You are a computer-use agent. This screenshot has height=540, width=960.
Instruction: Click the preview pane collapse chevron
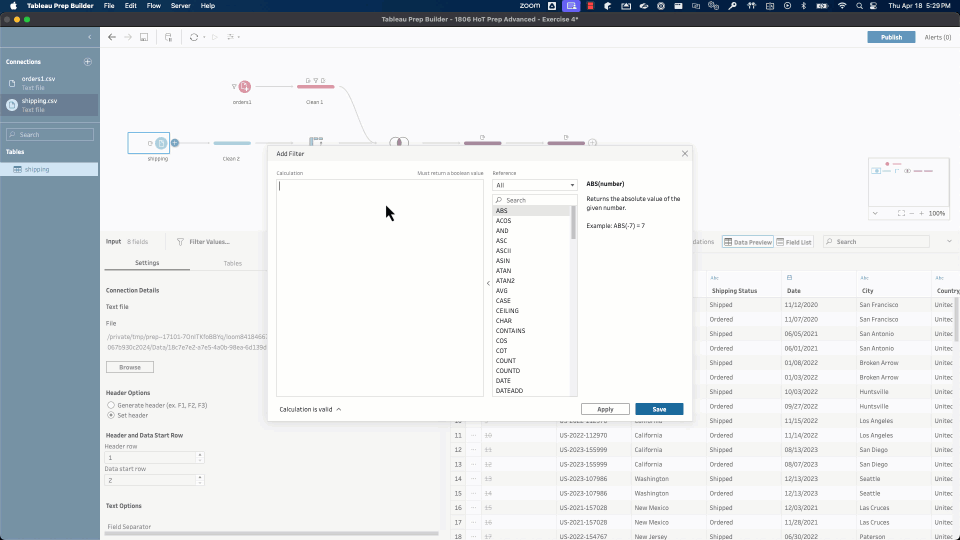[x=949, y=242]
